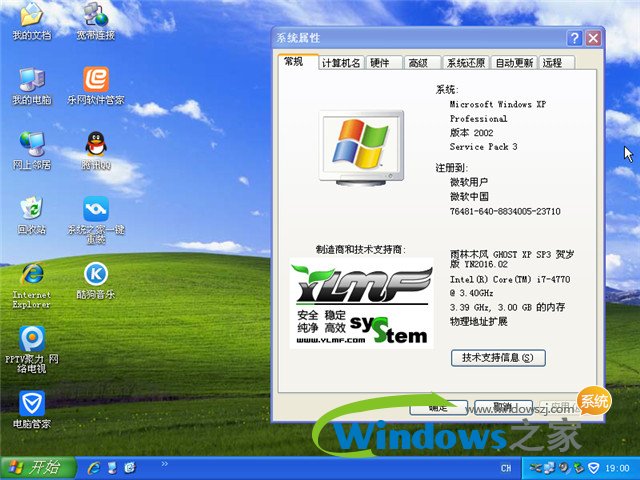
Task: Open the 自动更新 tab
Action: [x=514, y=63]
